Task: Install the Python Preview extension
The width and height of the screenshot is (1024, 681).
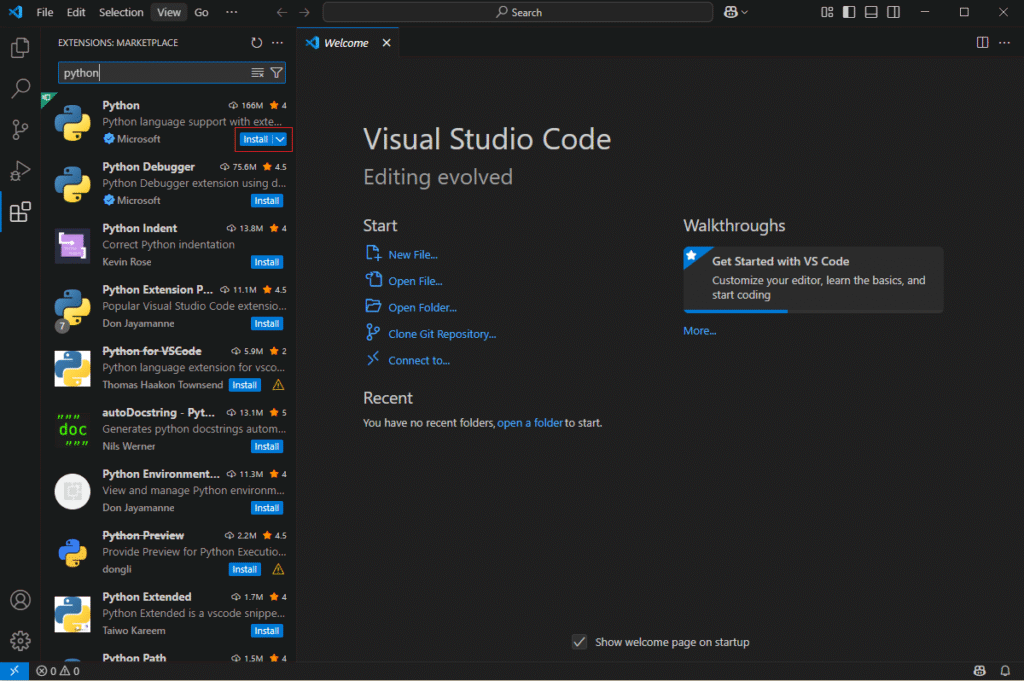Action: 245,569
